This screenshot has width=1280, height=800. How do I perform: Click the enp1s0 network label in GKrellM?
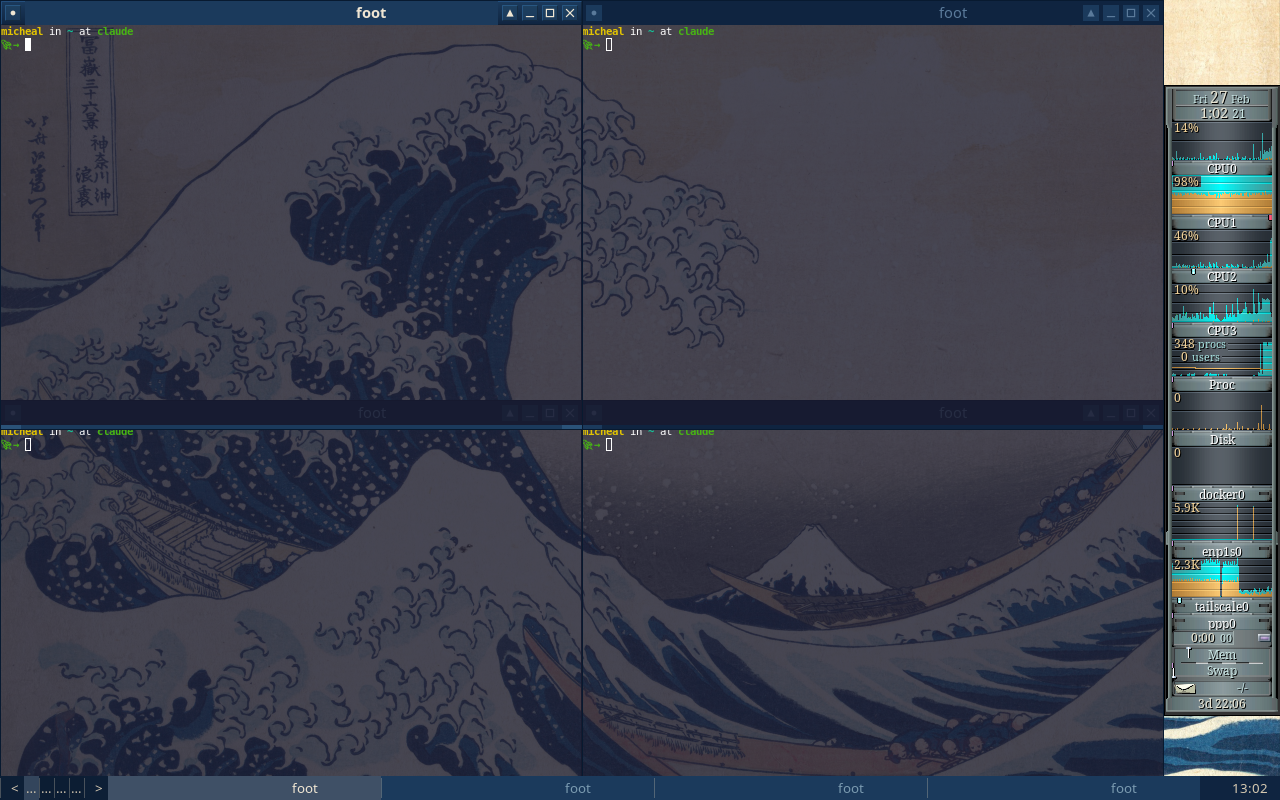1221,551
